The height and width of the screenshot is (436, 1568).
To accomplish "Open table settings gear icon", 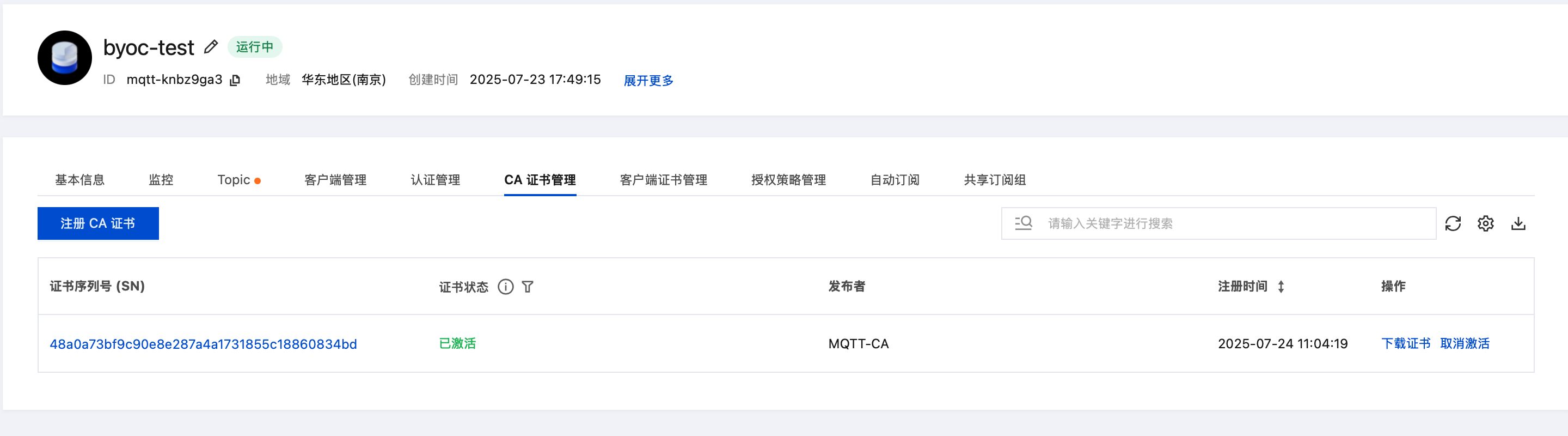I will [x=1485, y=223].
